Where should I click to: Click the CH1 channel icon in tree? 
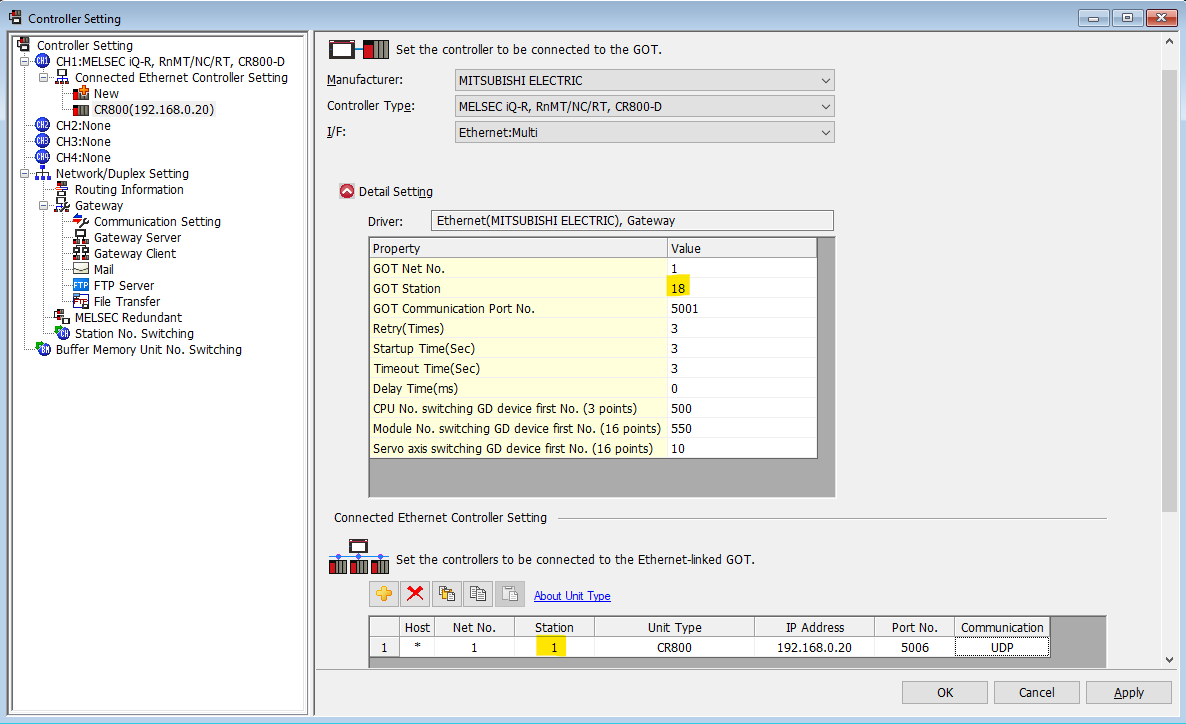[43, 61]
